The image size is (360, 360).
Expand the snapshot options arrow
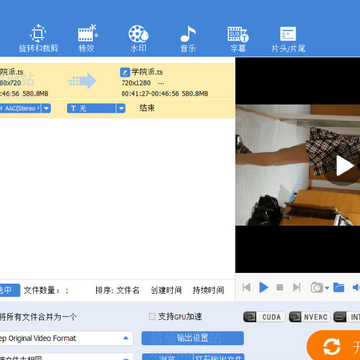click(x=327, y=288)
